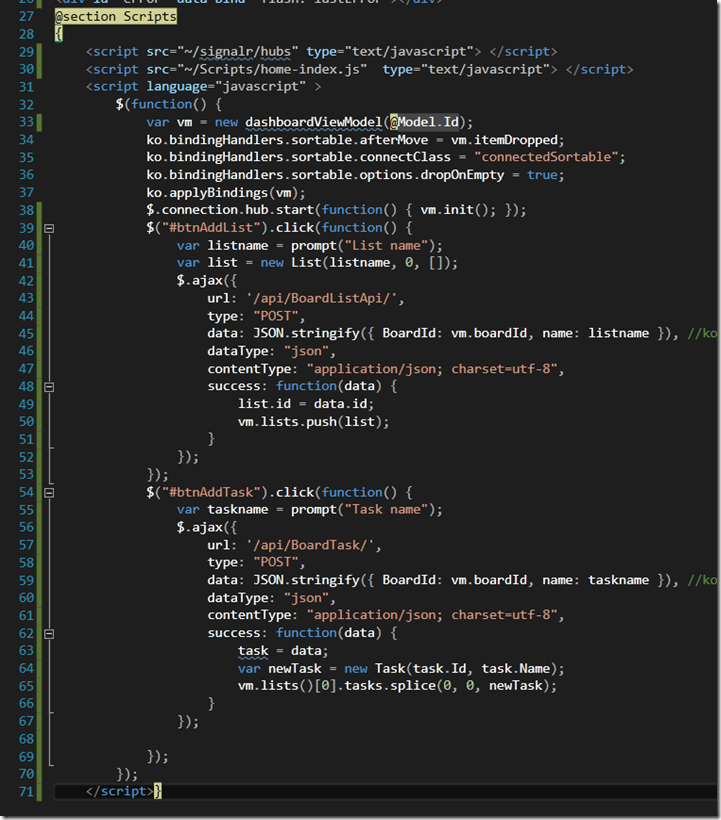721x820 pixels.
Task: Click 'taskname' in line 59 data
Action: pos(619,580)
